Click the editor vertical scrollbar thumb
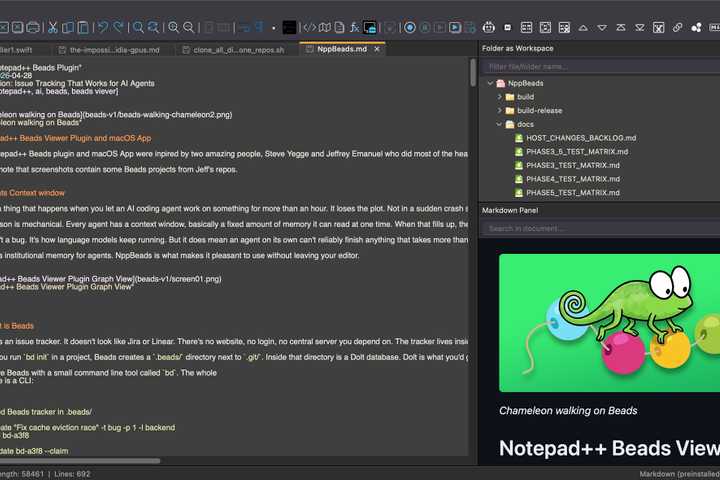Screen dimensions: 720x480 tap(473, 73)
